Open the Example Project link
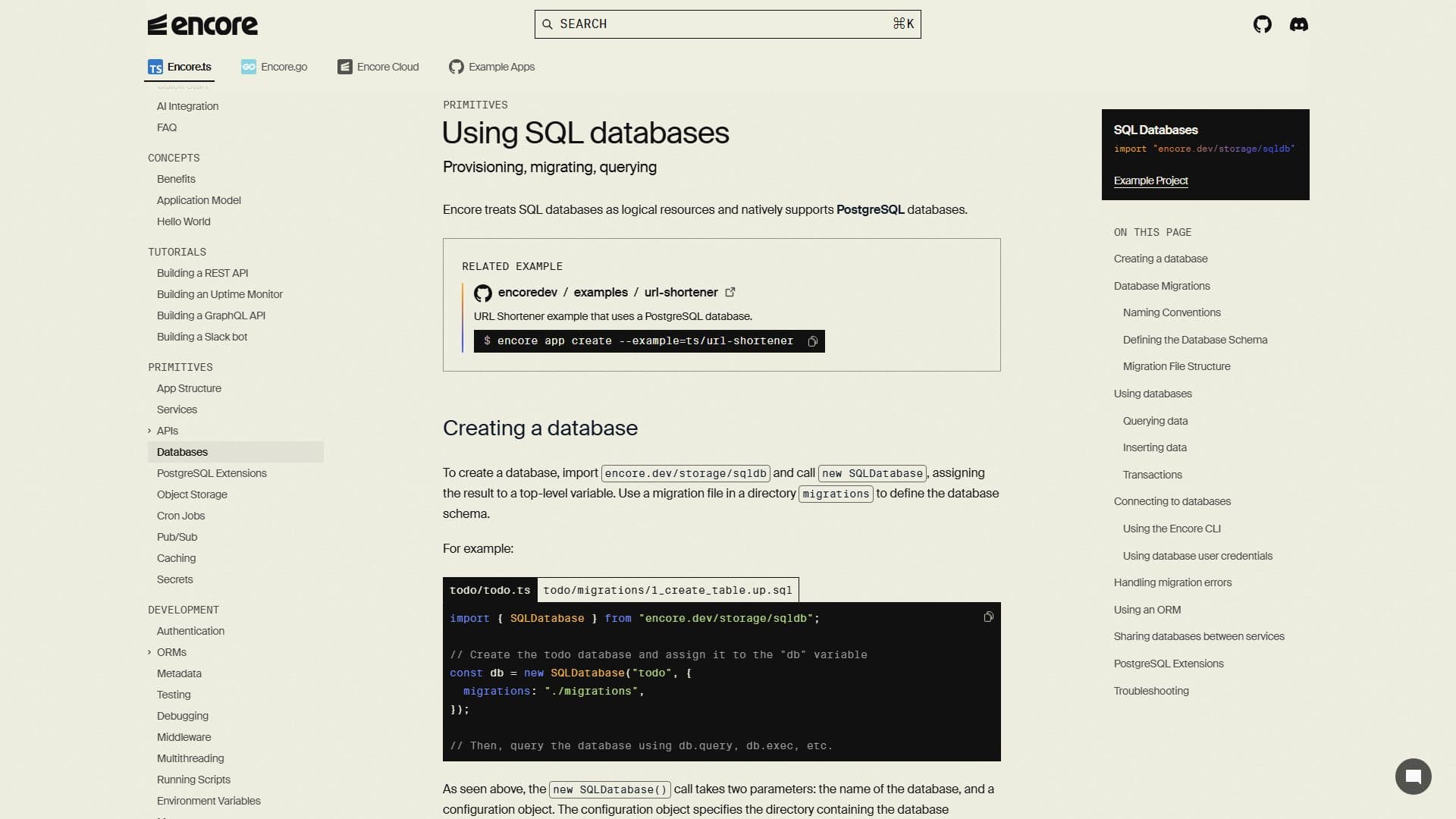This screenshot has height=819, width=1456. (1150, 180)
